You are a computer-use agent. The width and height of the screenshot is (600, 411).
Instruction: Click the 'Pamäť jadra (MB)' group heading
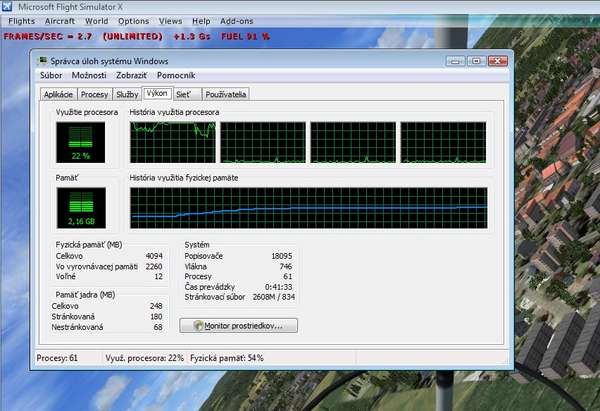pos(85,295)
